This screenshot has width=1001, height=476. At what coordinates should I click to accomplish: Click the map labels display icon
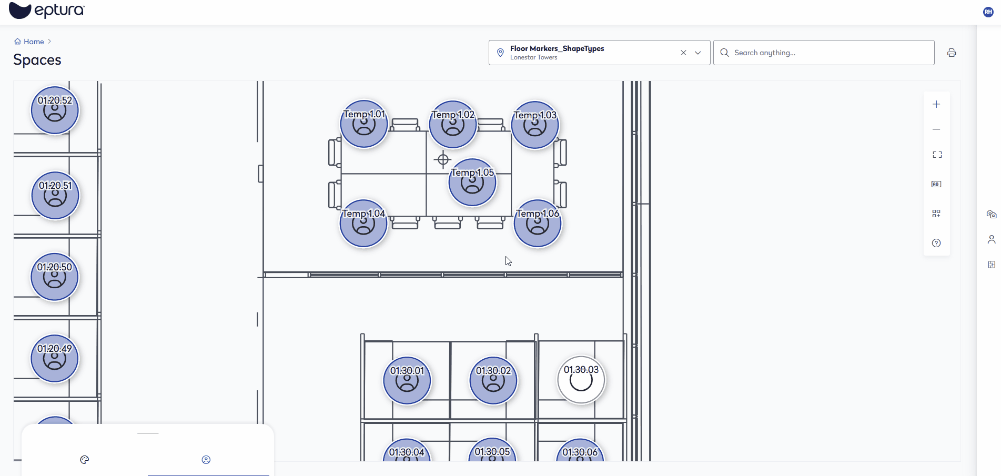(x=937, y=184)
